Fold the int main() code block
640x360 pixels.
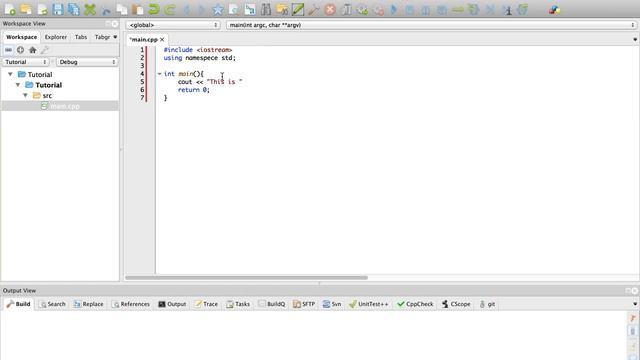click(160, 74)
